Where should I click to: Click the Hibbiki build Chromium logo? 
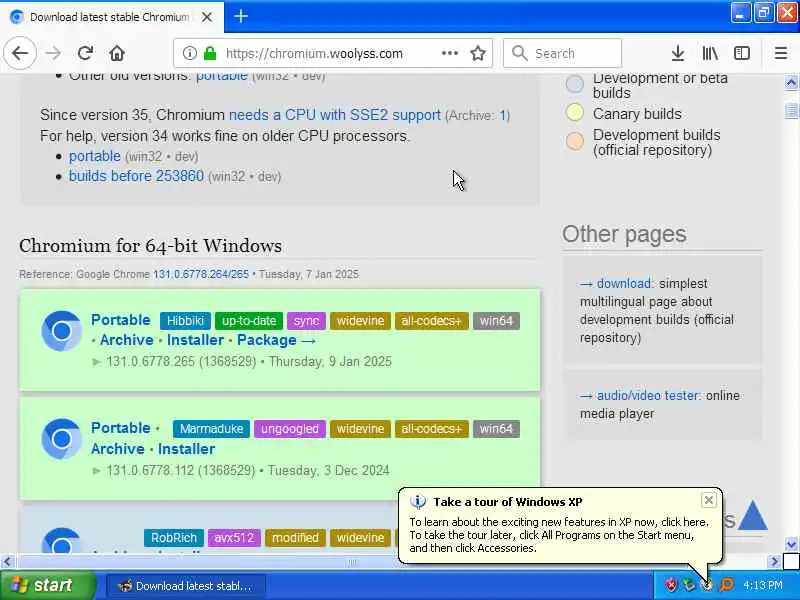[x=61, y=331]
